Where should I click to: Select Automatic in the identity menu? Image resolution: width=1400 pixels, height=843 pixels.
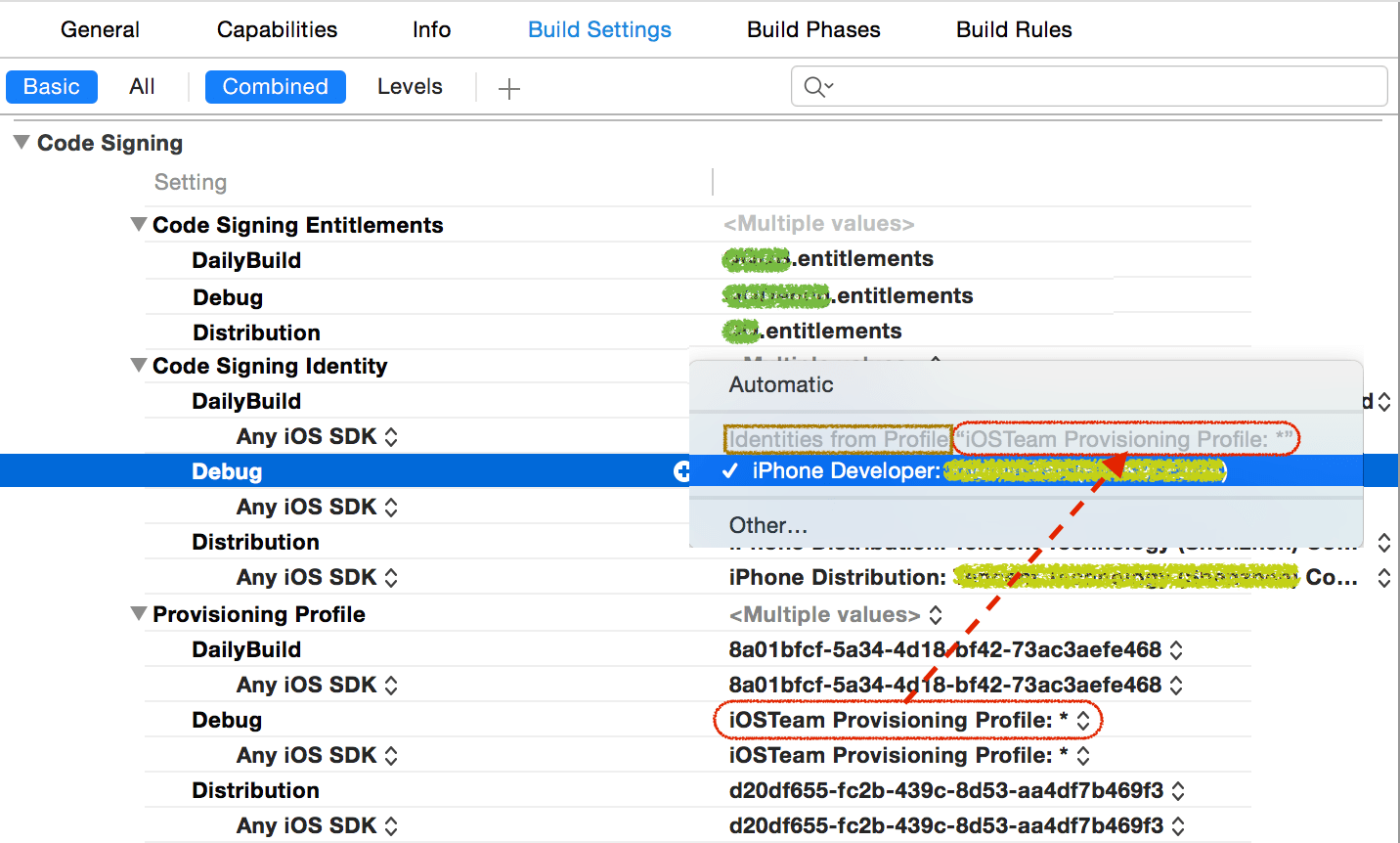pyautogui.click(x=780, y=384)
